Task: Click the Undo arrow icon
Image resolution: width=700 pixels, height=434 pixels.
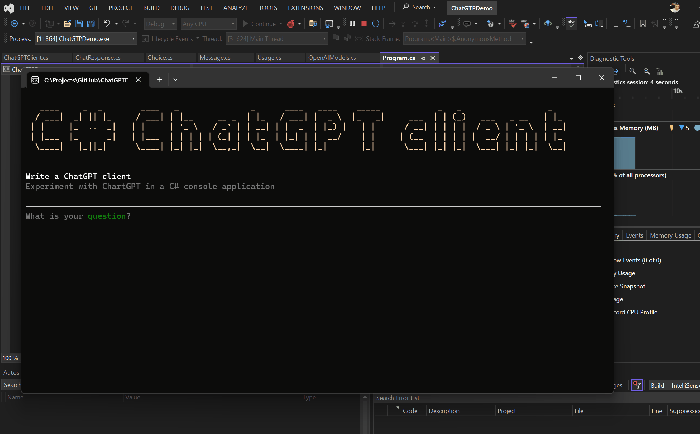Action: click(107, 24)
